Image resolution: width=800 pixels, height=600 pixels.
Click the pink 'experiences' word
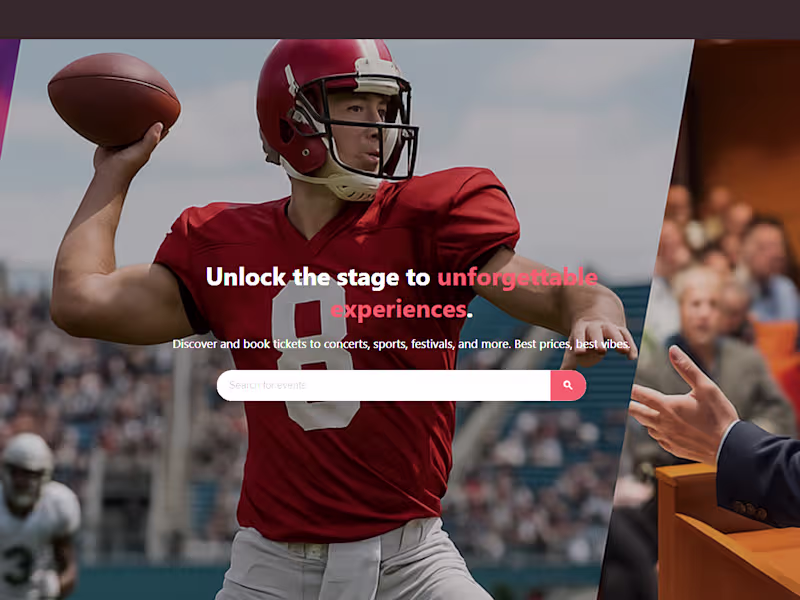398,309
